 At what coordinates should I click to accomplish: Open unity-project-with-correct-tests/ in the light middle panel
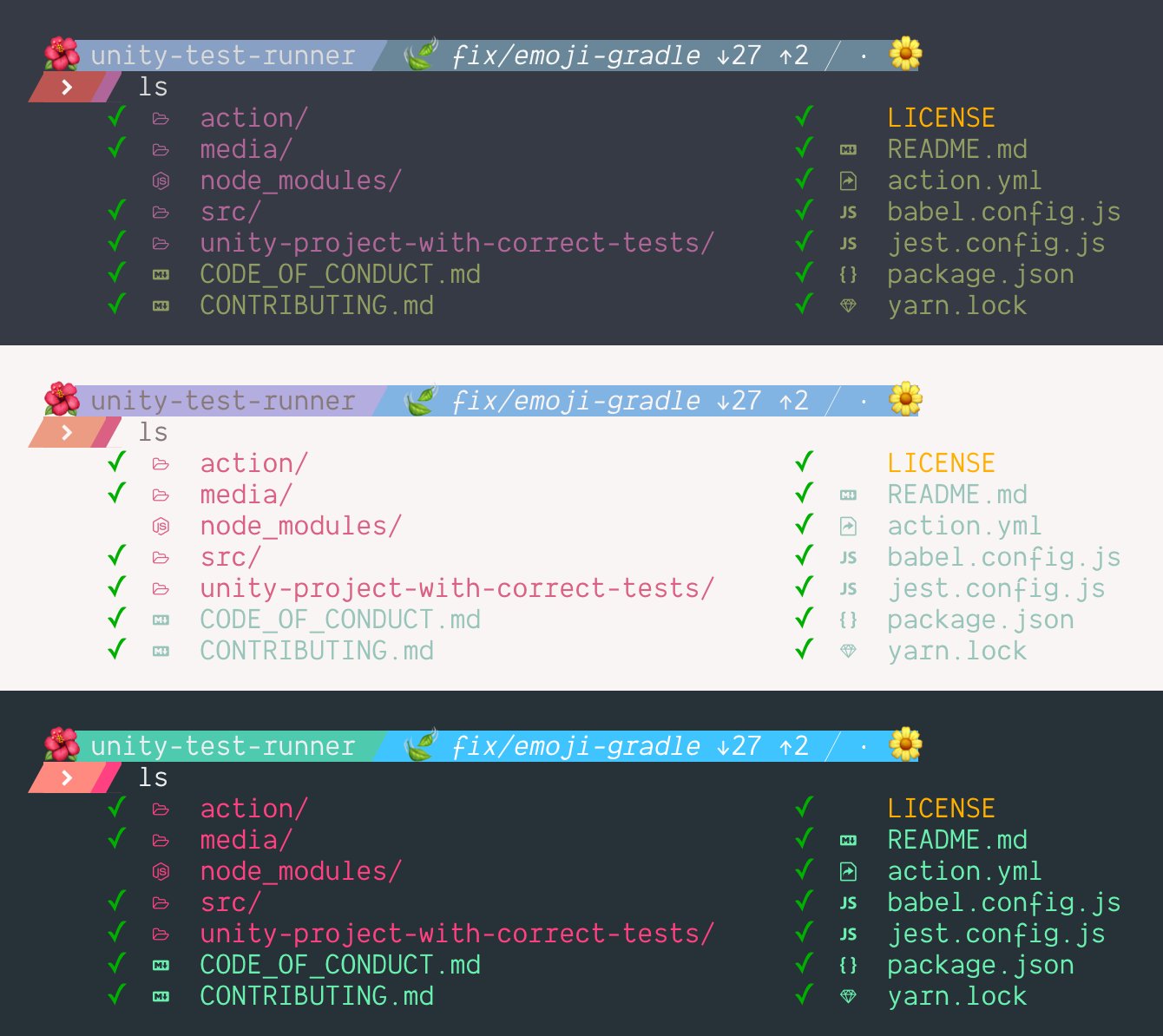[457, 588]
